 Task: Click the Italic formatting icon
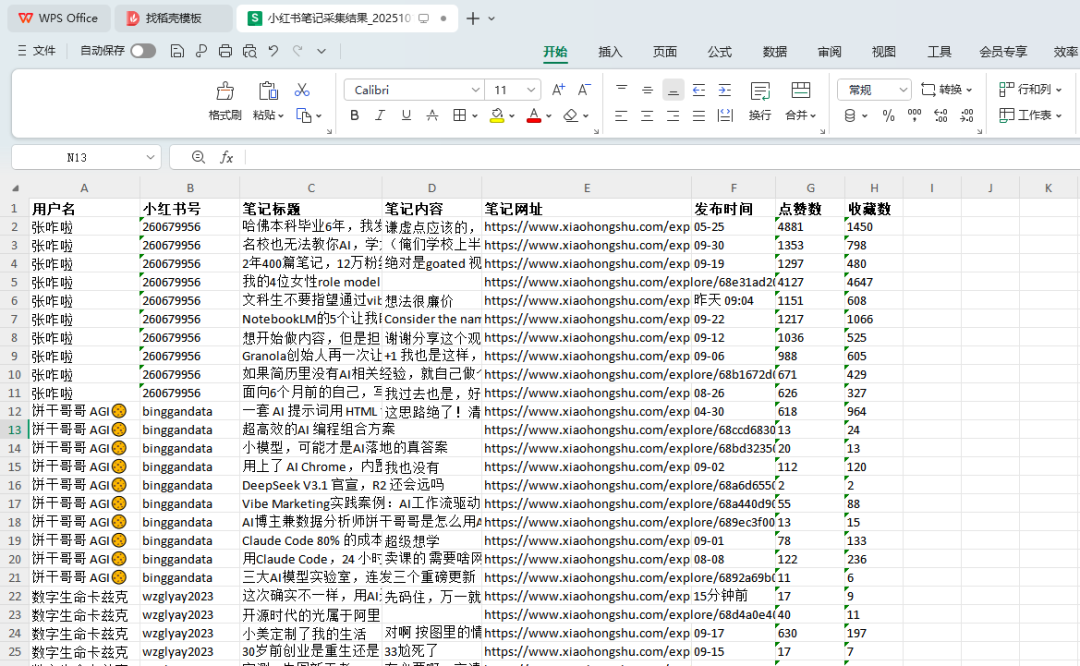pos(380,116)
